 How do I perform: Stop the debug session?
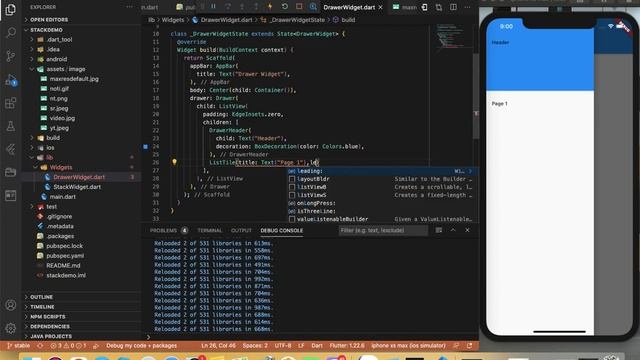299,7
